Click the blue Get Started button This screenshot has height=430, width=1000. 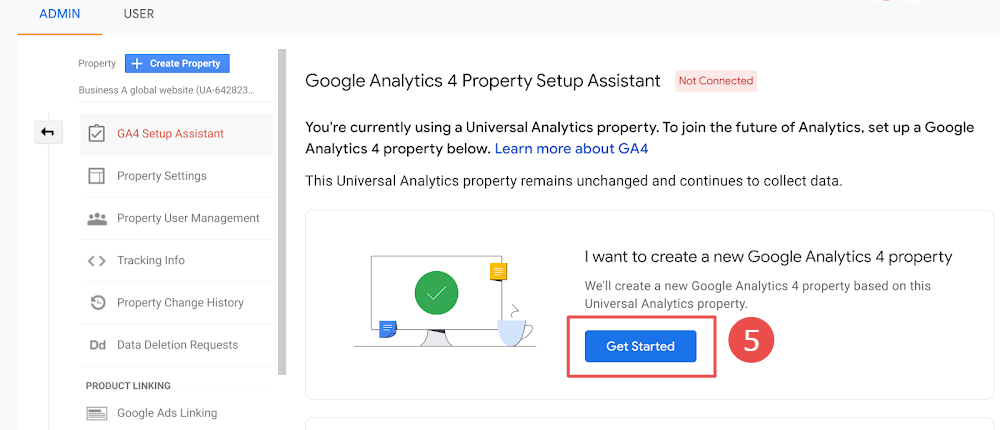point(640,346)
